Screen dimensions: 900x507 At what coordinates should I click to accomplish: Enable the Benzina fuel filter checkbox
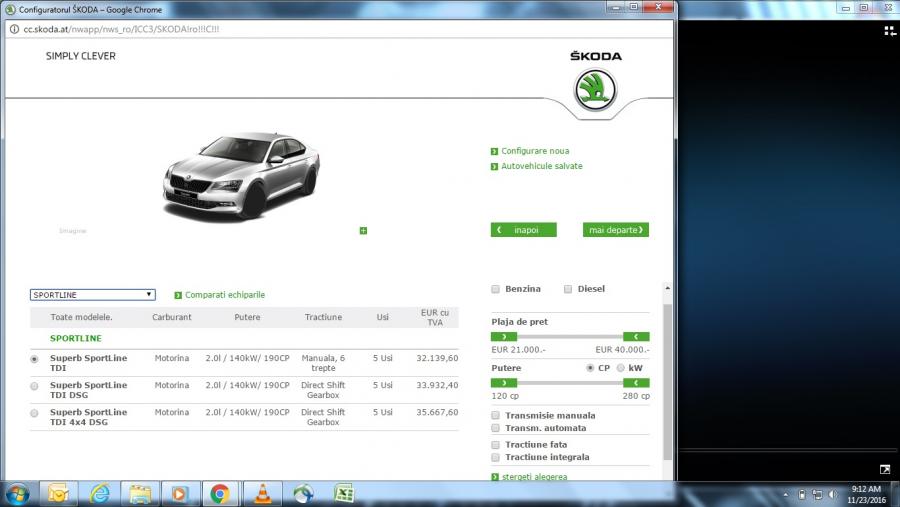pos(496,289)
